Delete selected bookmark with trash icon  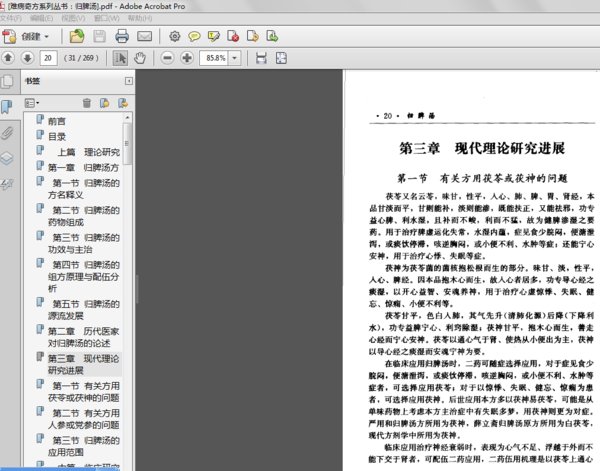[x=87, y=103]
